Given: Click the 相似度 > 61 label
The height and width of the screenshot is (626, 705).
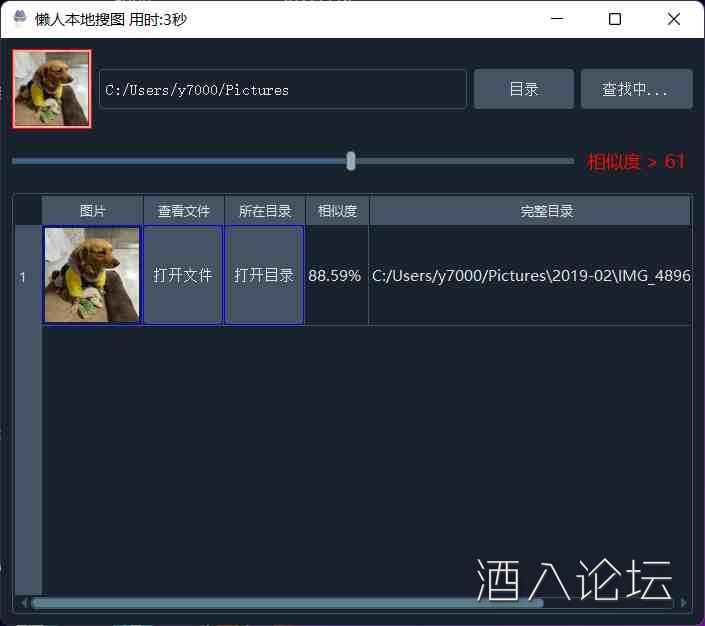Looking at the screenshot, I should 636,161.
